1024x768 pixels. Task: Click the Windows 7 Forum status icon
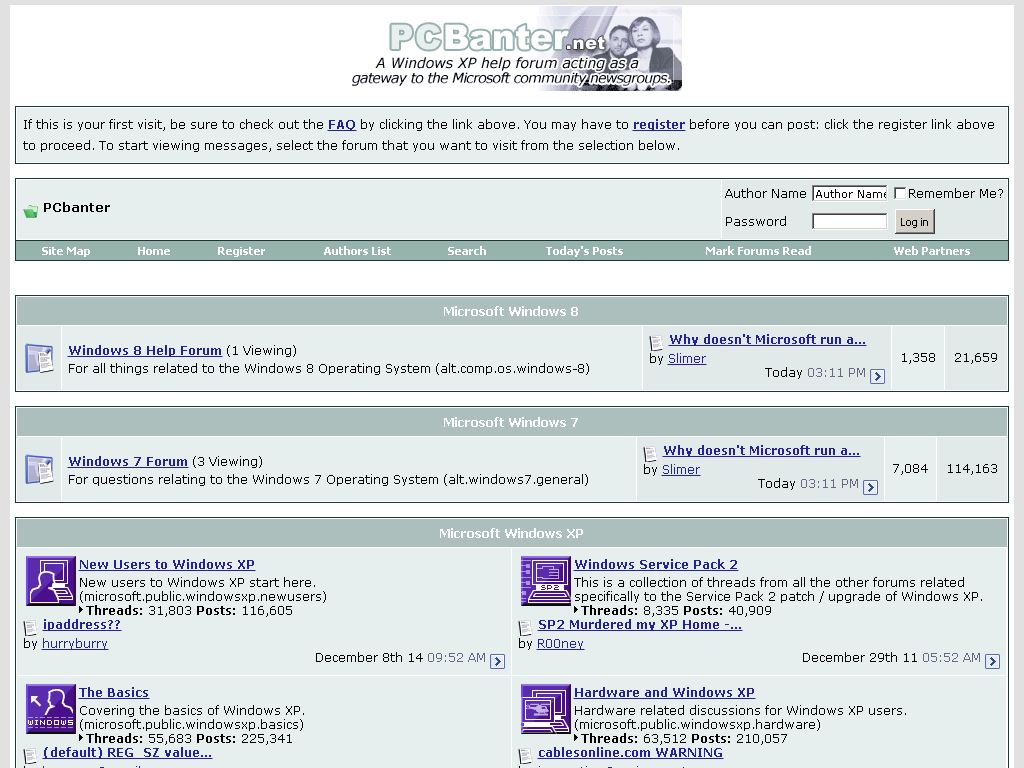pyautogui.click(x=39, y=470)
